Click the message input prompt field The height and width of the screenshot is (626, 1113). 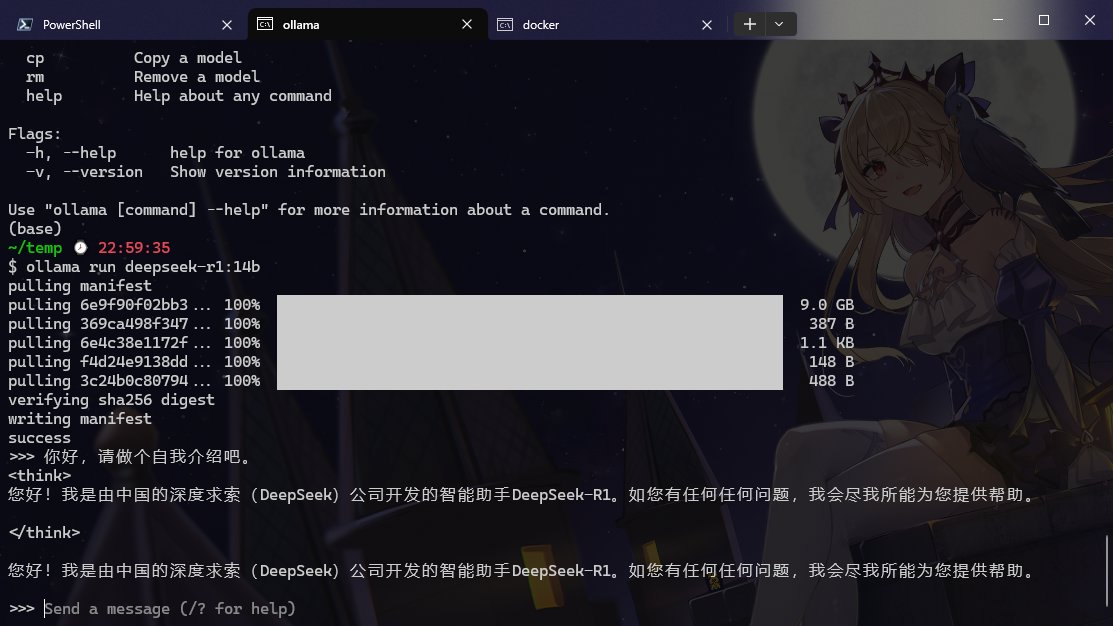click(170, 608)
